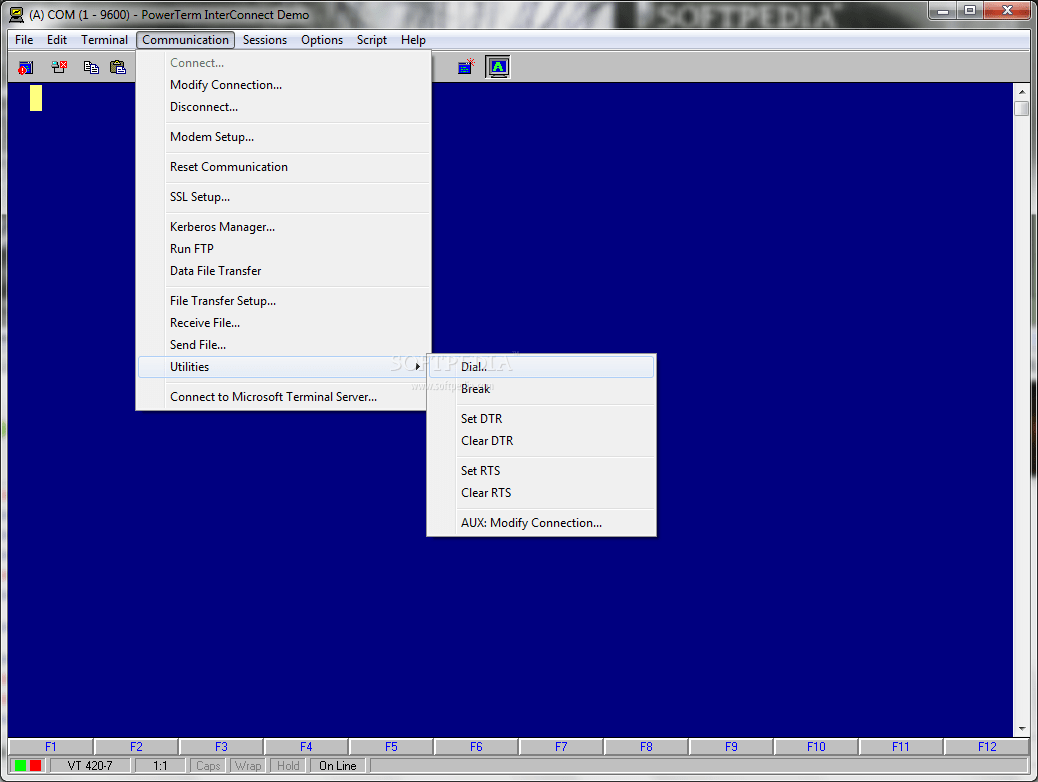This screenshot has height=782, width=1038.
Task: Click the F7 soft key button
Action: click(x=561, y=747)
